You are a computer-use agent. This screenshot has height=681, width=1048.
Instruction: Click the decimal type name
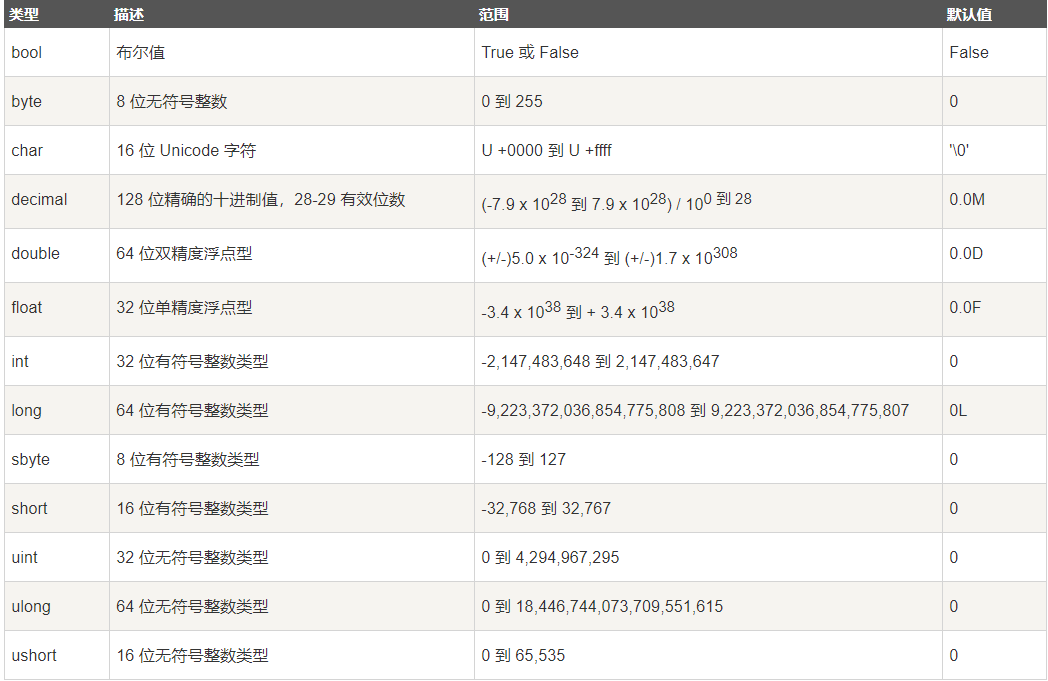click(39, 199)
